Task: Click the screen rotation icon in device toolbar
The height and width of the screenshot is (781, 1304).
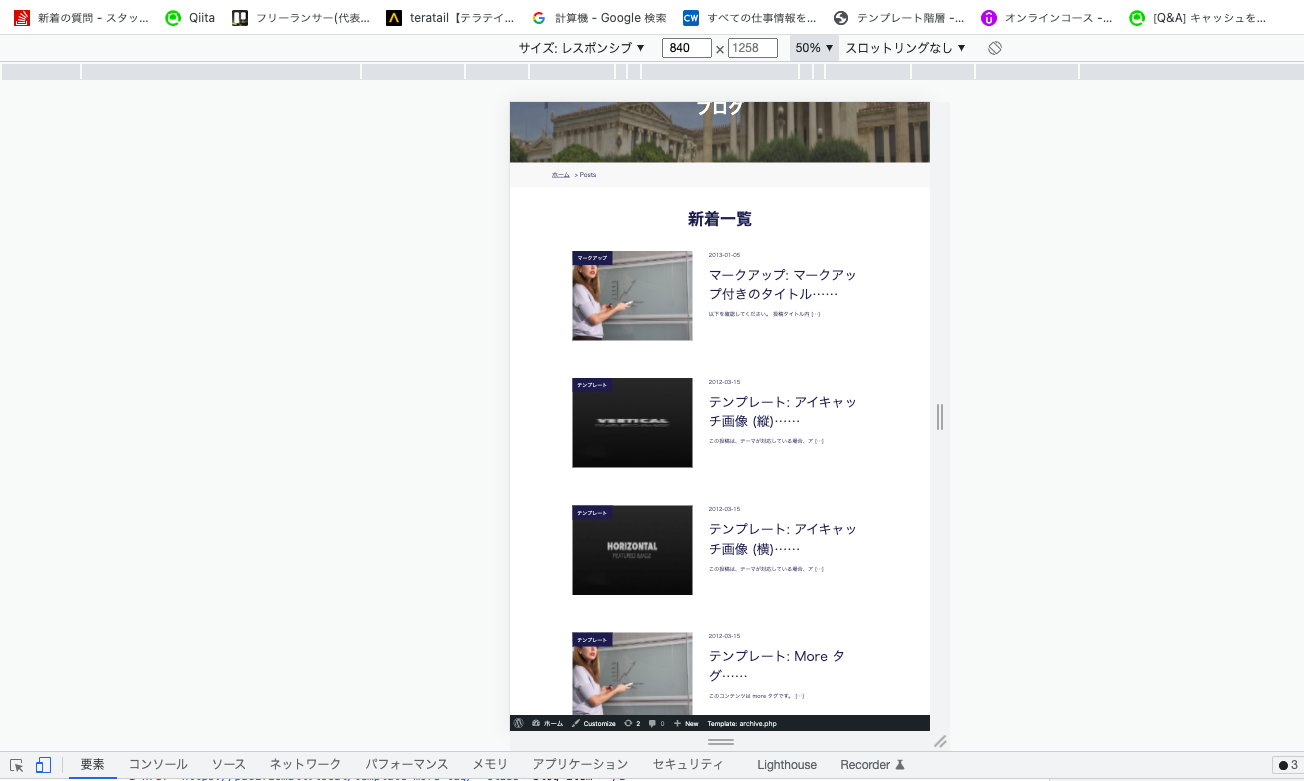Action: tap(995, 47)
